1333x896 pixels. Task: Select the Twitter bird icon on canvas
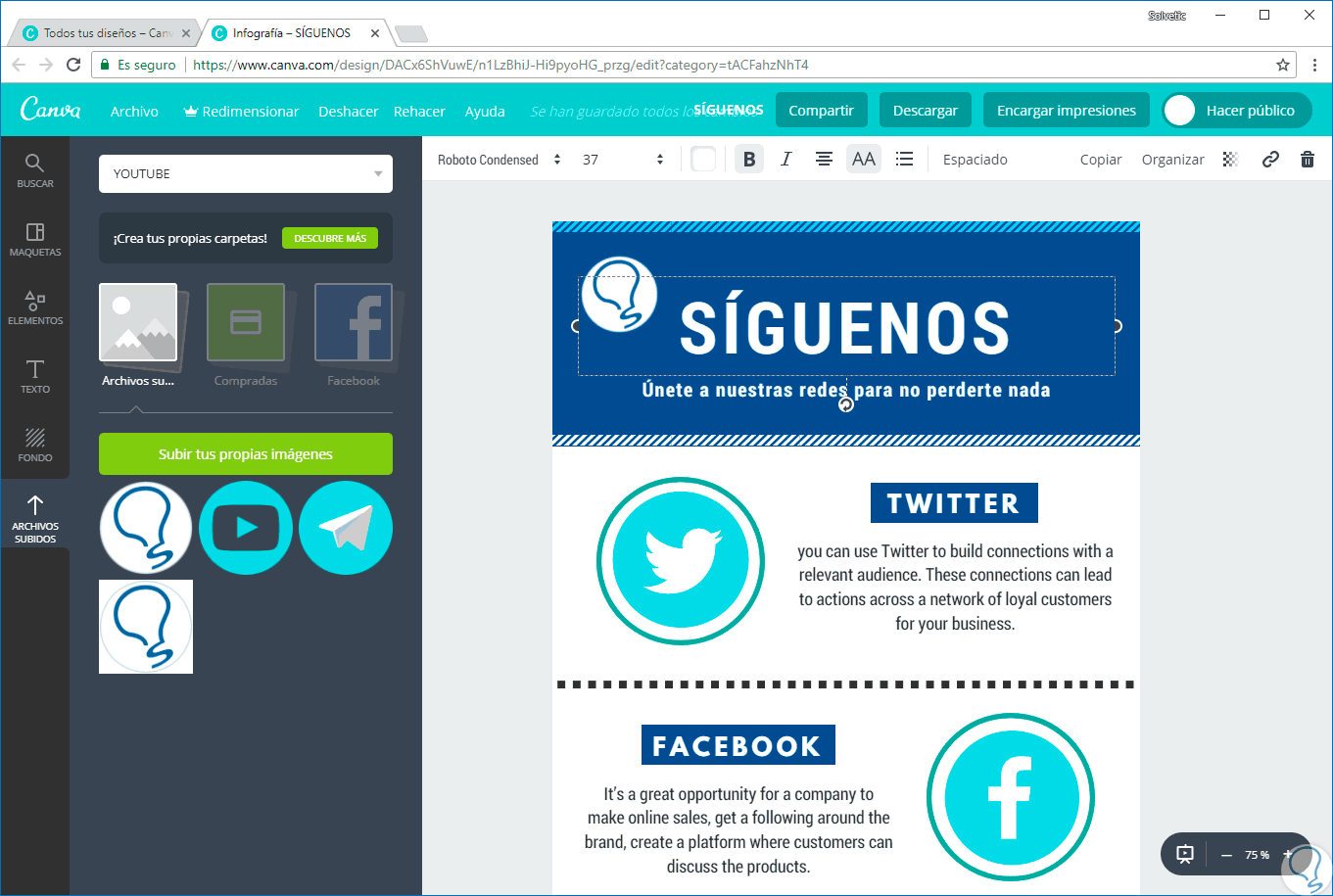[680, 561]
